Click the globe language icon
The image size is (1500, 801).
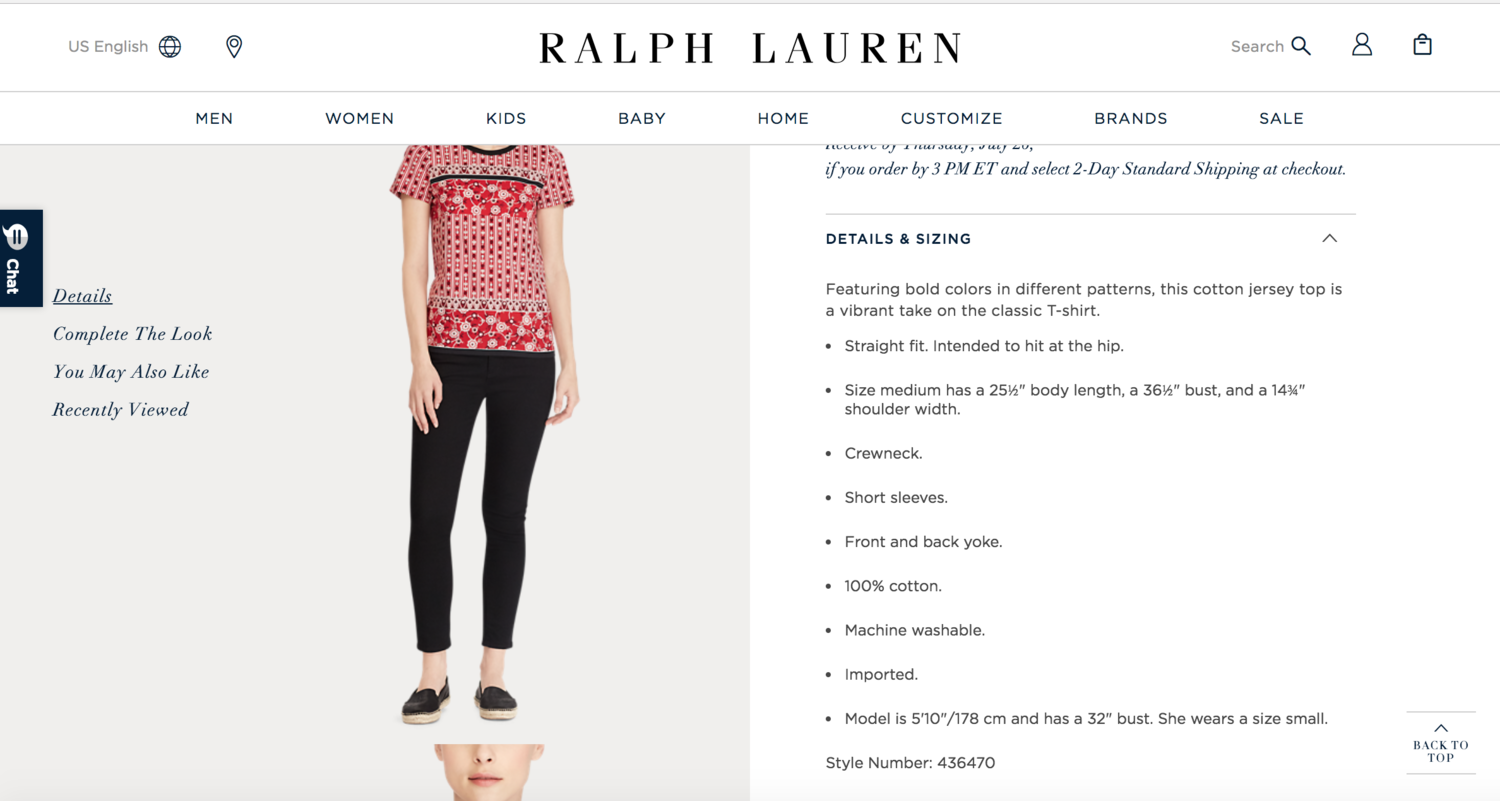pos(170,46)
